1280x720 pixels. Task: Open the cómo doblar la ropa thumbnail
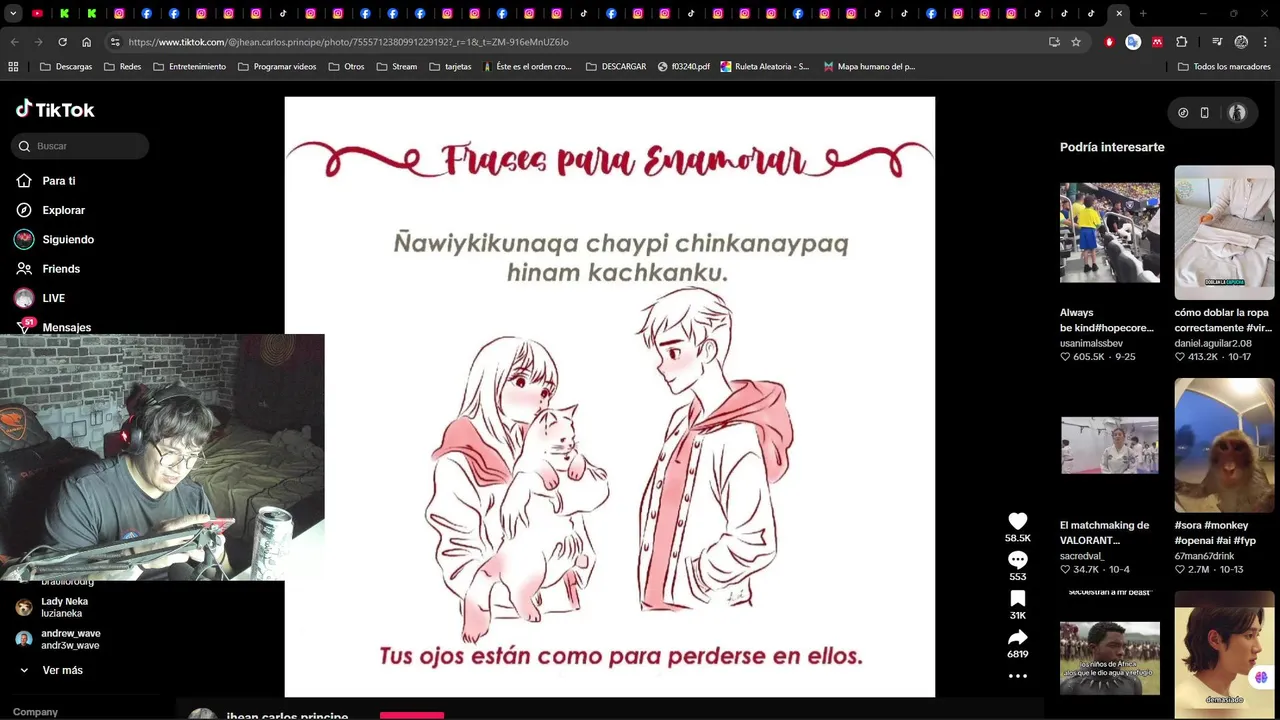(1224, 232)
